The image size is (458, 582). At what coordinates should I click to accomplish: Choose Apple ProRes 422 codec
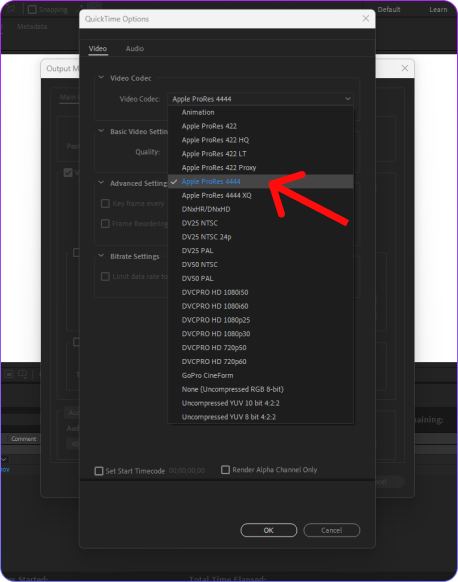[261, 126]
